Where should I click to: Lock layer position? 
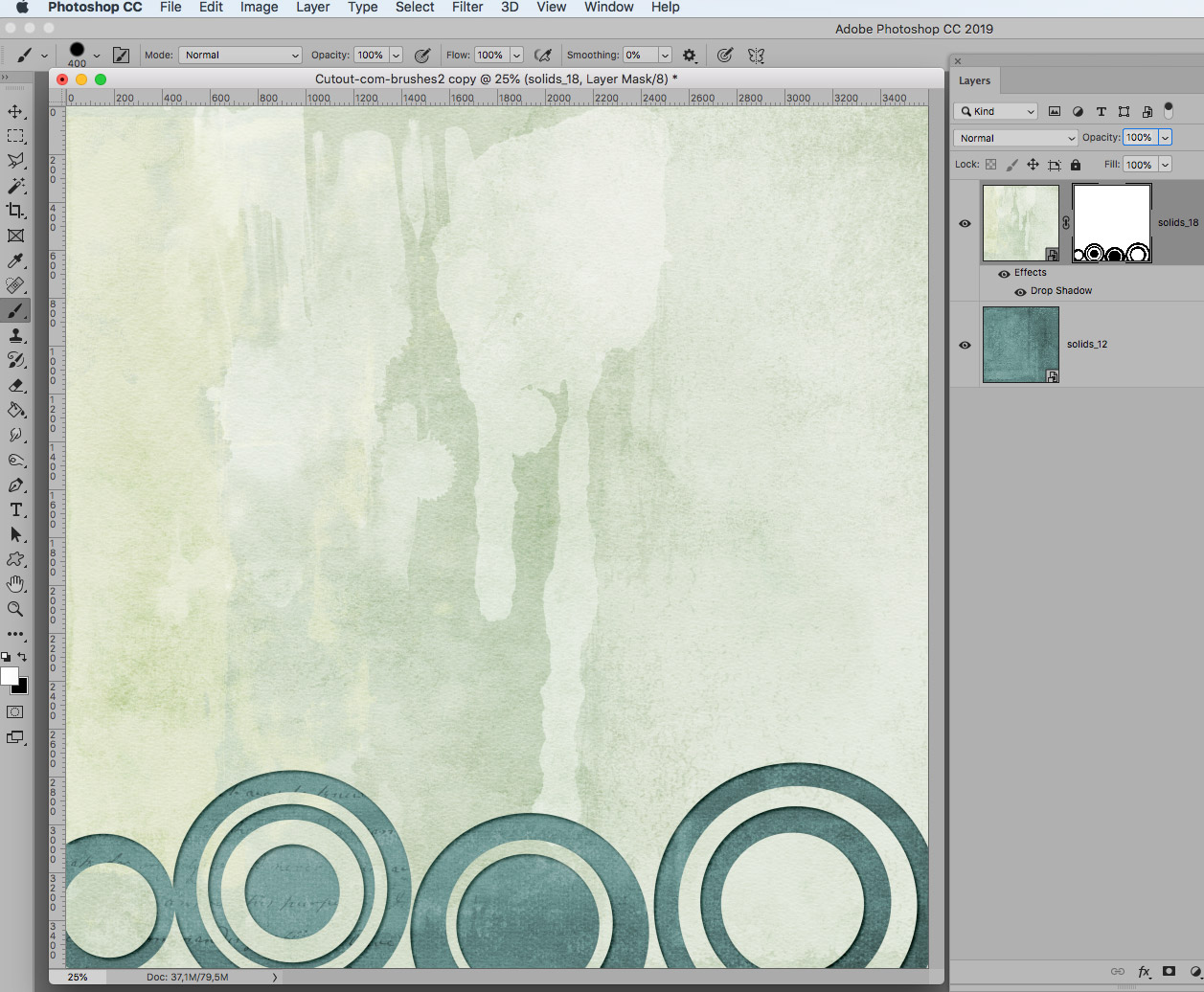click(1034, 165)
